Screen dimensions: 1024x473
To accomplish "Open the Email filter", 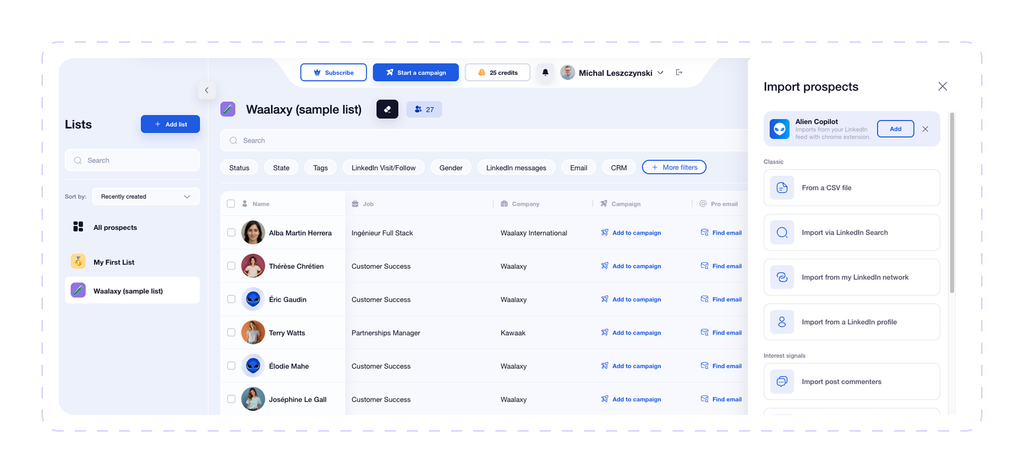I will pyautogui.click(x=579, y=168).
